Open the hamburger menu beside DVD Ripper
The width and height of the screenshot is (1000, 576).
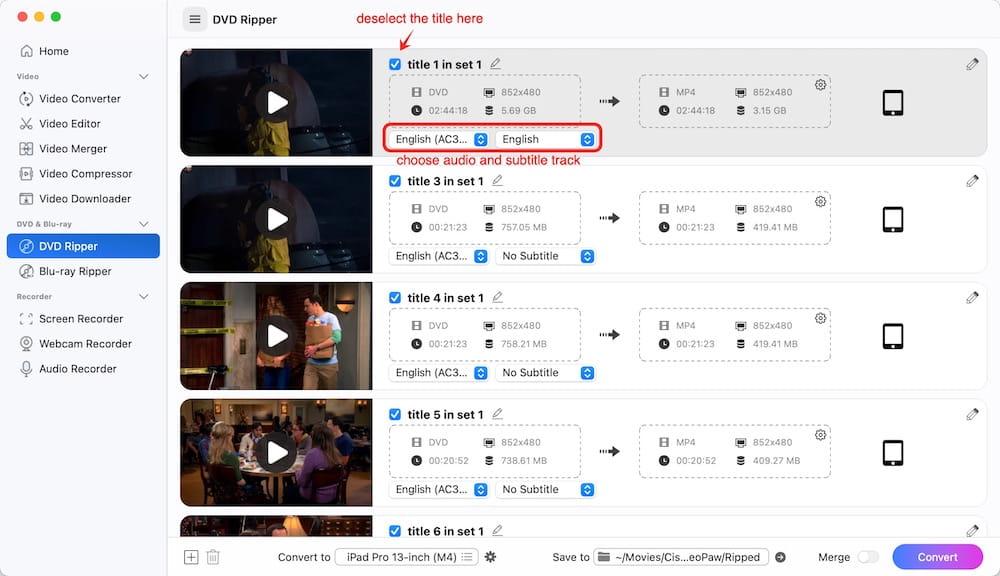coord(195,19)
